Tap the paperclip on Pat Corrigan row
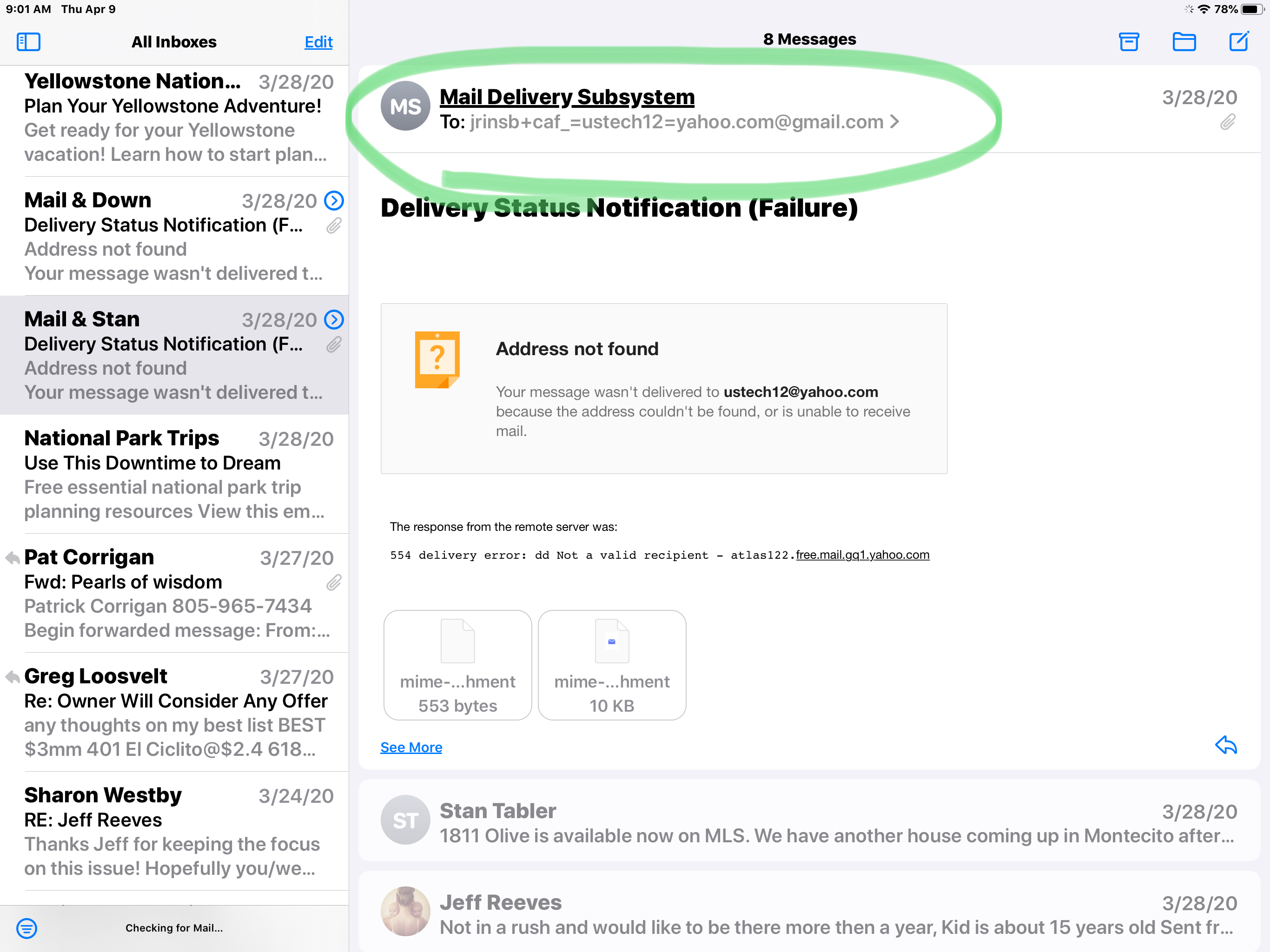Screen dimensions: 1270x952 click(x=334, y=583)
